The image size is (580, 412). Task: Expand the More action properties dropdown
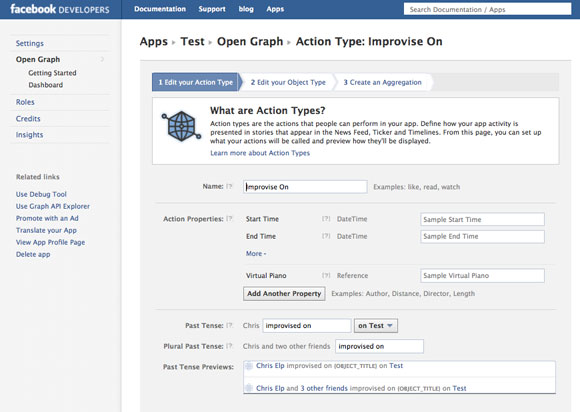point(256,254)
